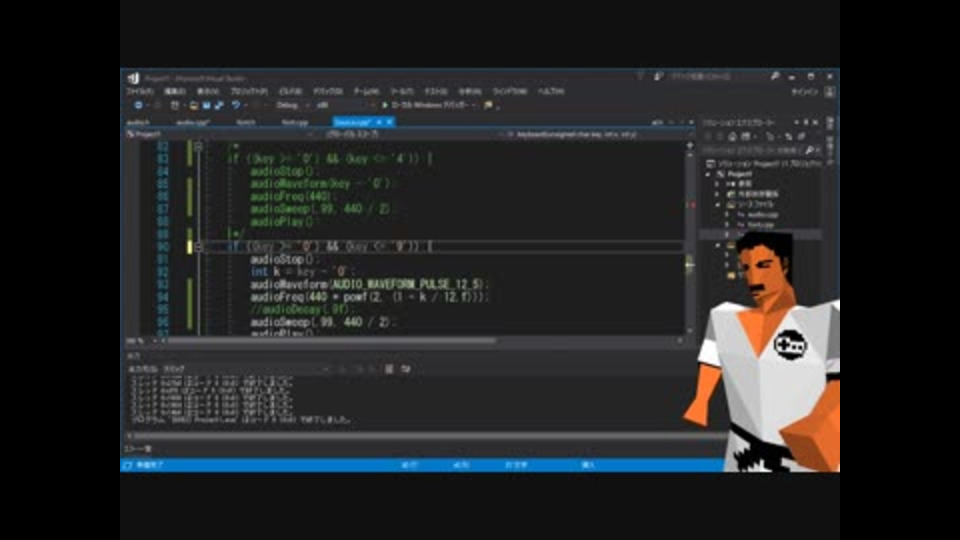Image resolution: width=960 pixels, height=540 pixels.
Task: Open the Project menu
Action: click(249, 91)
